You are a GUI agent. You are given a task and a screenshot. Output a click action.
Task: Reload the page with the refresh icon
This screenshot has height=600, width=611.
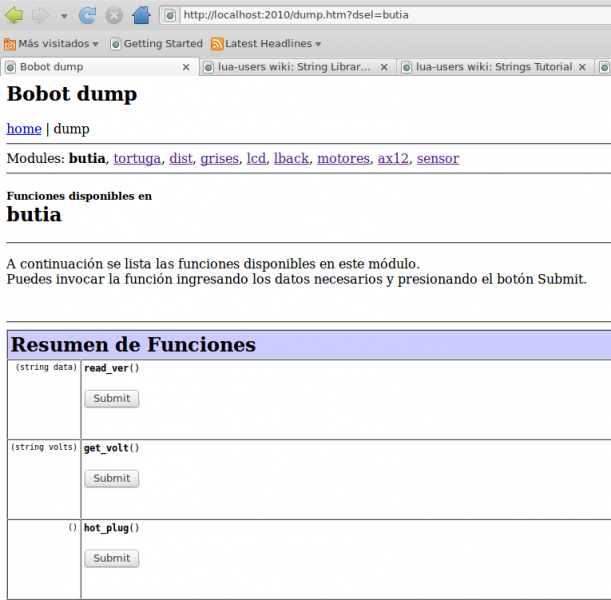pyautogui.click(x=88, y=15)
